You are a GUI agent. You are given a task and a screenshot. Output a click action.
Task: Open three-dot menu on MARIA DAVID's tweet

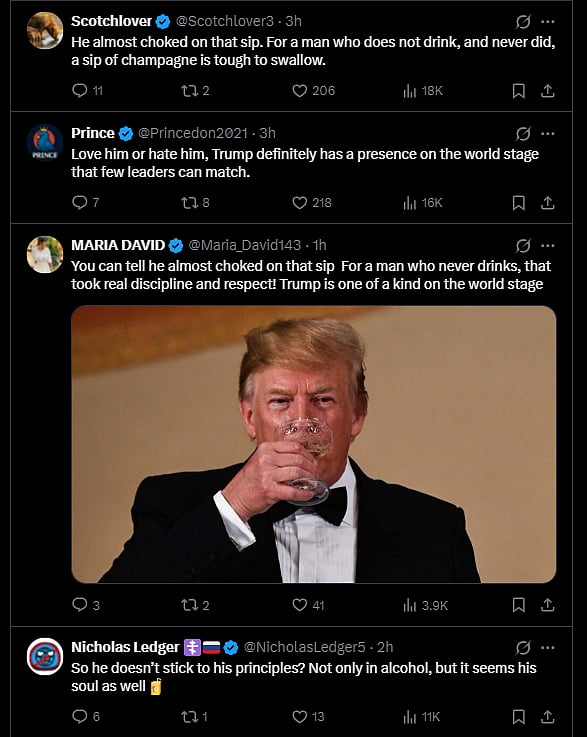(548, 245)
